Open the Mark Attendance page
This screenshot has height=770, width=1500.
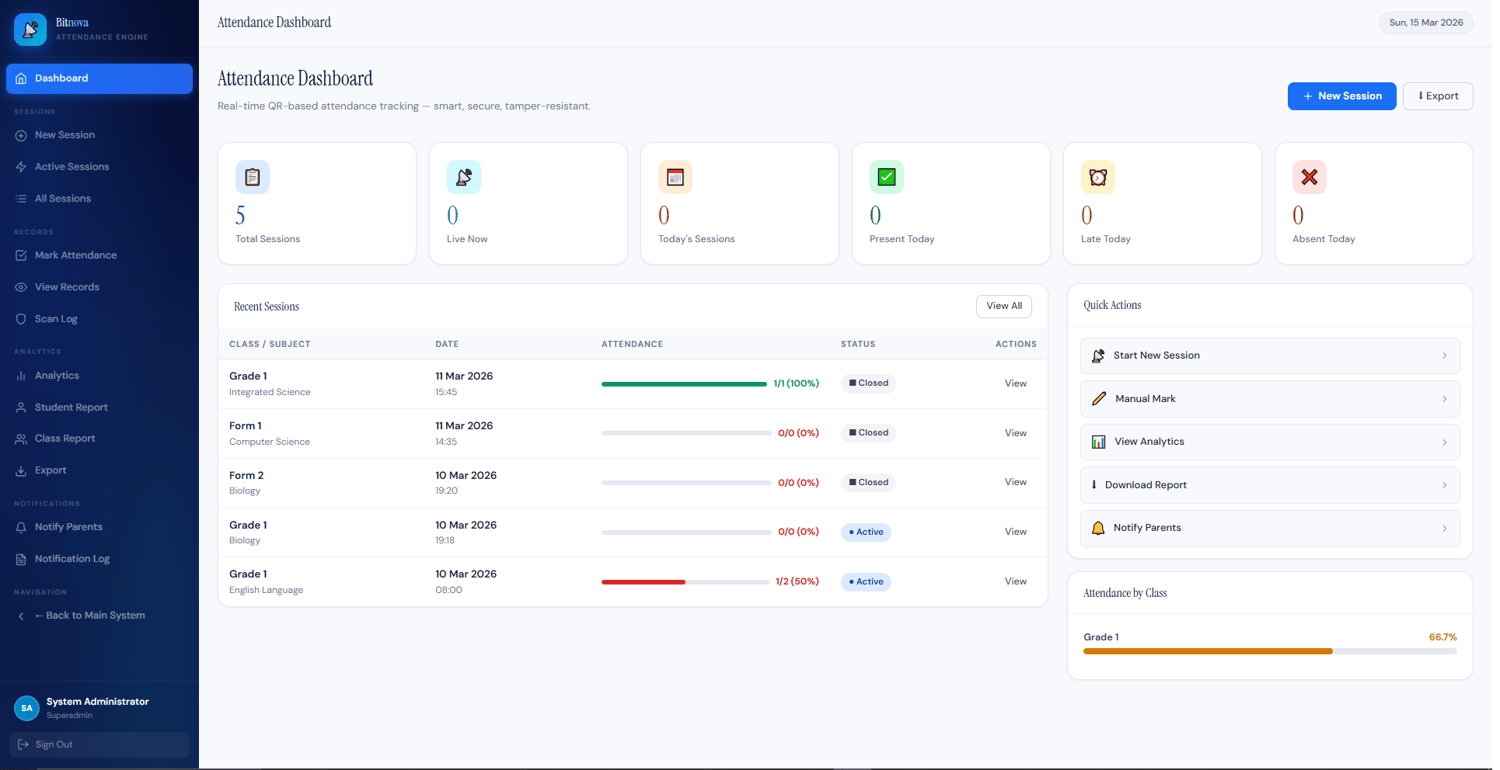pyautogui.click(x=99, y=256)
